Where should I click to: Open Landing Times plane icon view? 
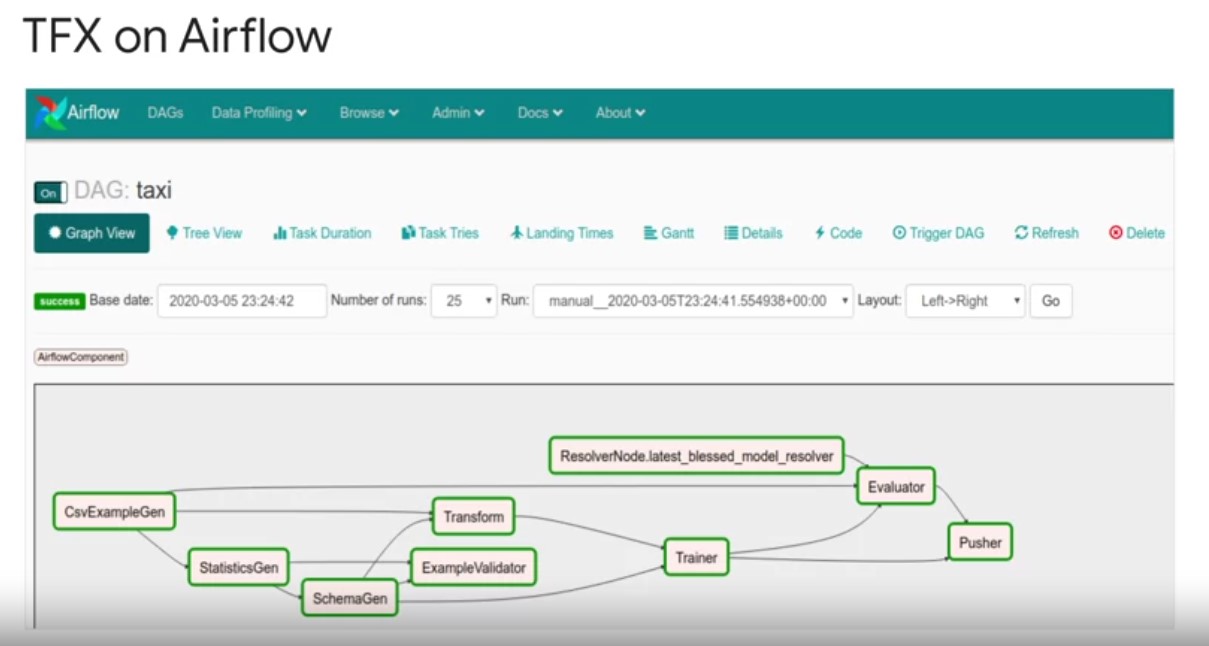click(x=516, y=233)
